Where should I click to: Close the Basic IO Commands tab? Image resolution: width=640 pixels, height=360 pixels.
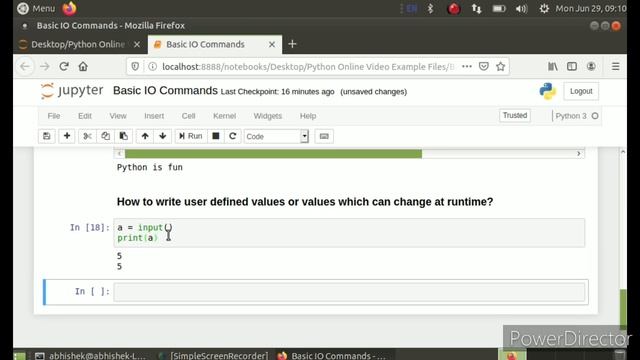pos(272,44)
